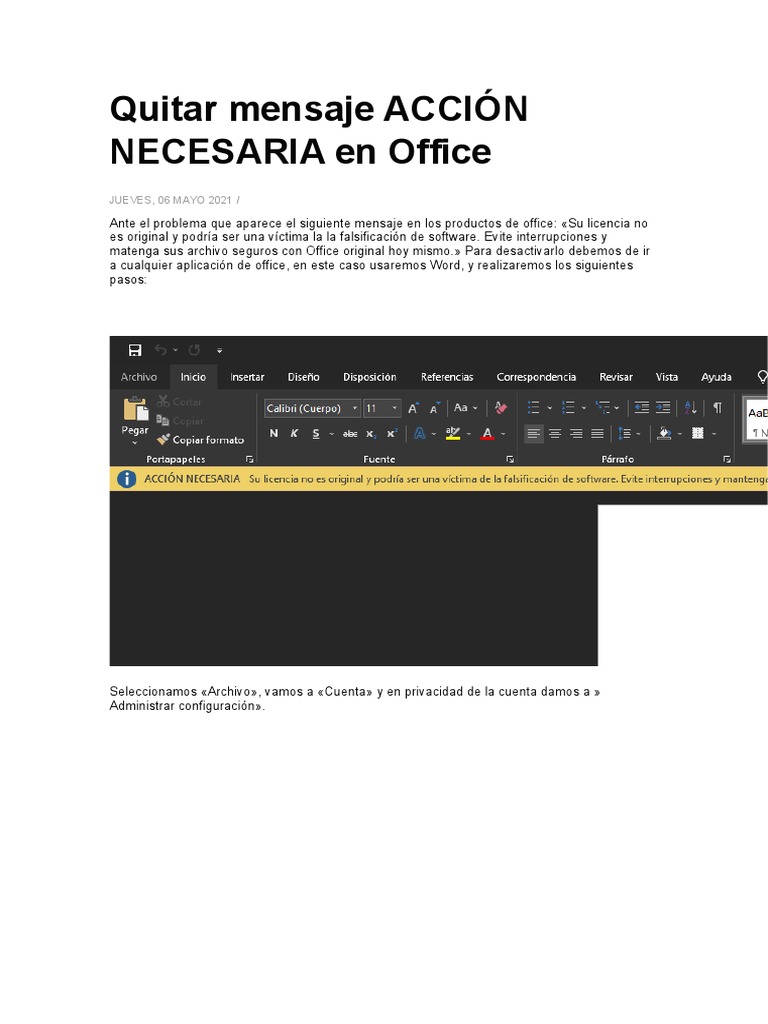
Task: Click Increase font size icon
Action: pos(413,408)
